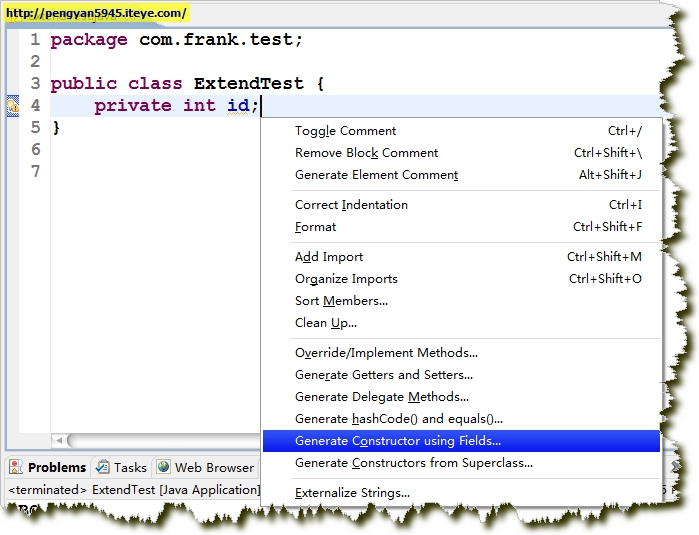
Task: Click the closing brace on line 5
Action: pos(56,128)
